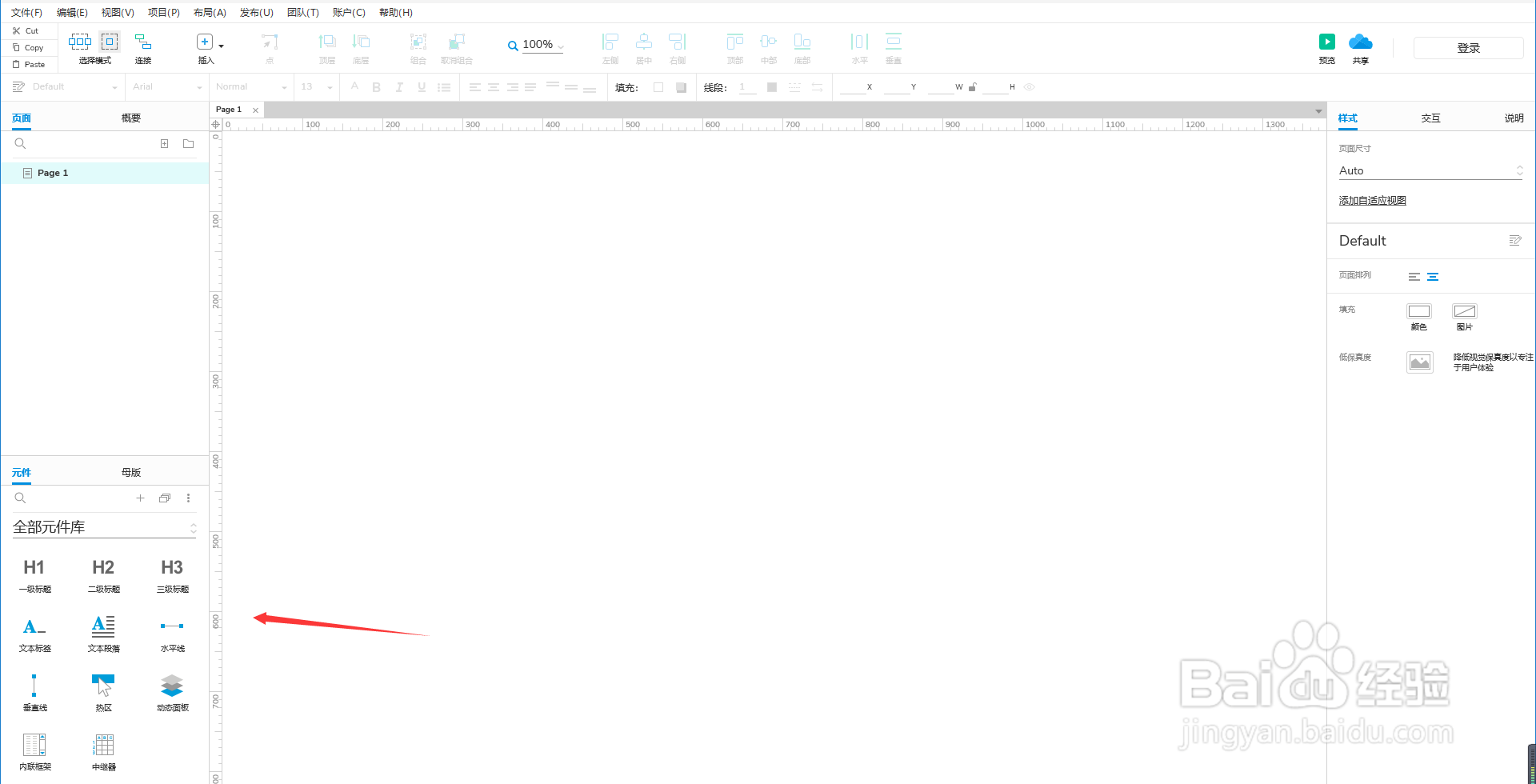1536x784 pixels.
Task: Select the 水平线 horizontal line widget
Action: click(x=172, y=634)
